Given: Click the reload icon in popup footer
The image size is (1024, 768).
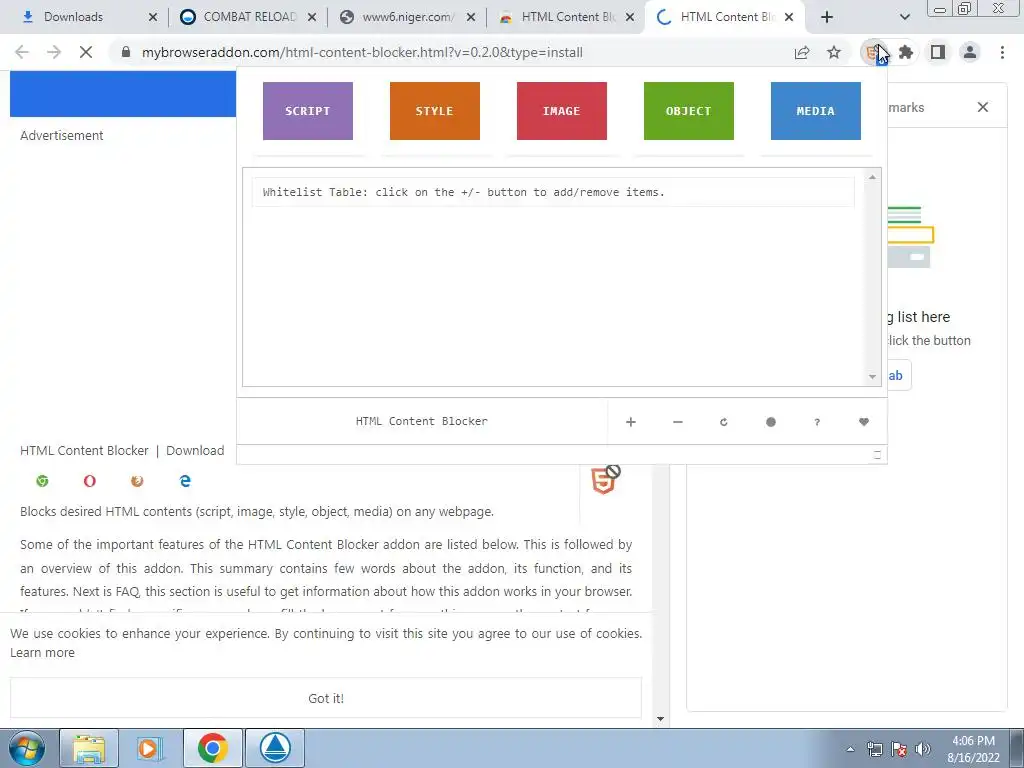Looking at the screenshot, I should pyautogui.click(x=724, y=422).
